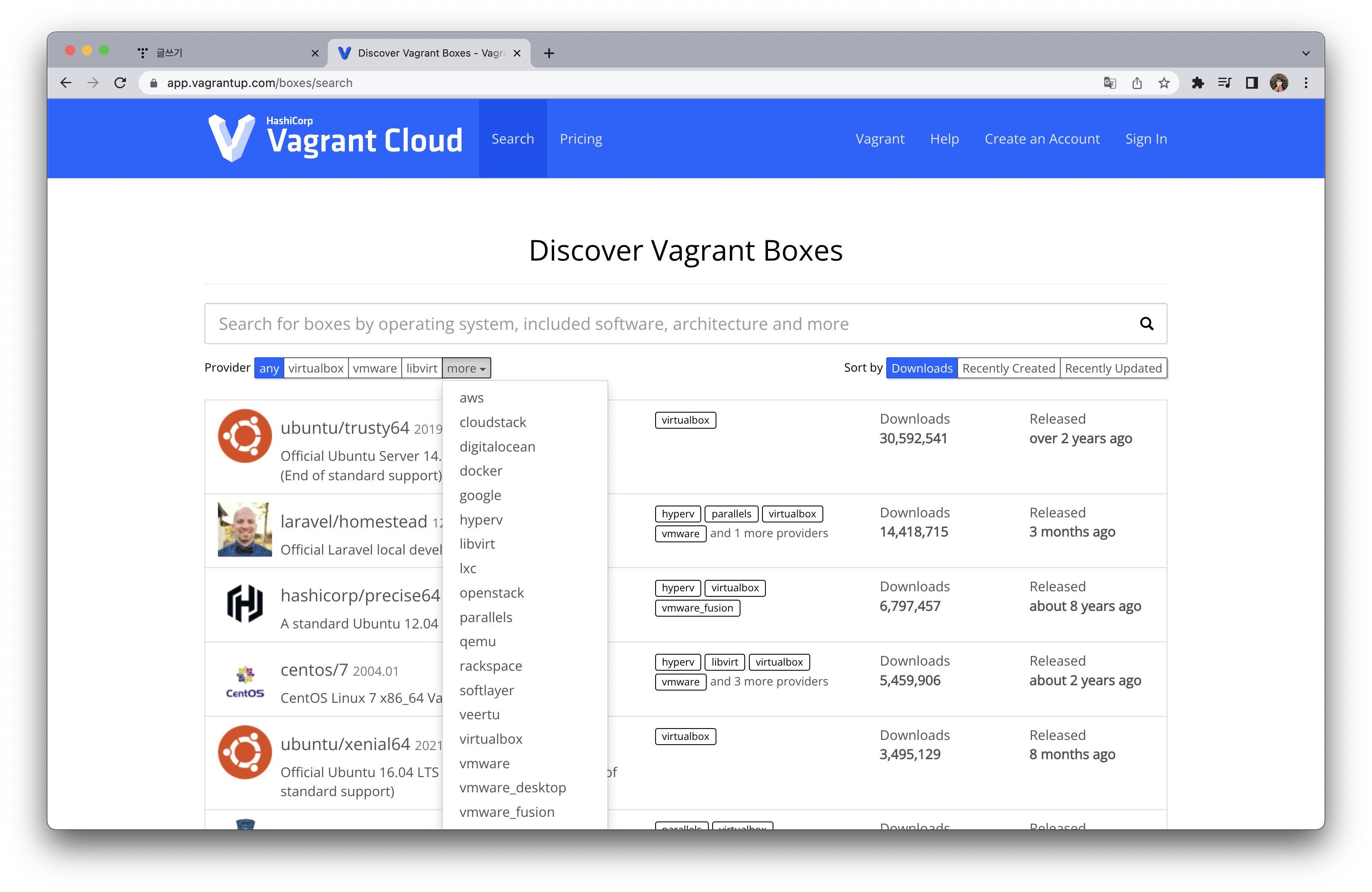Screen dimensions: 1372x892
Task: Open the Pricing page
Action: click(x=580, y=139)
